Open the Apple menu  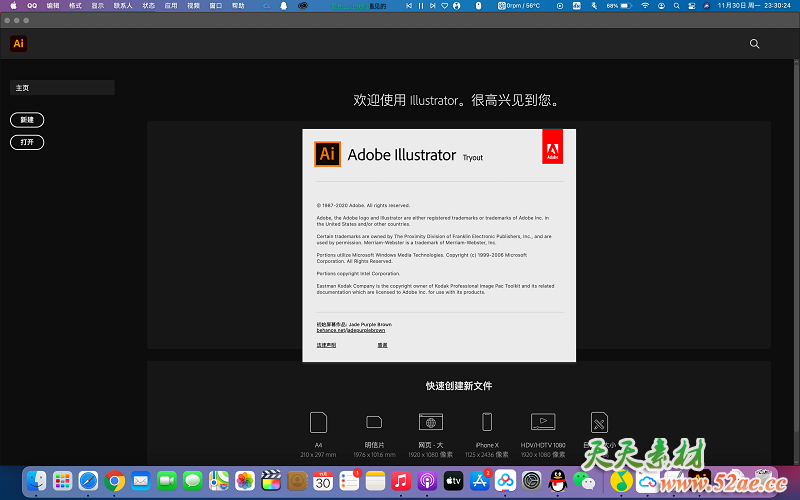[13, 6]
